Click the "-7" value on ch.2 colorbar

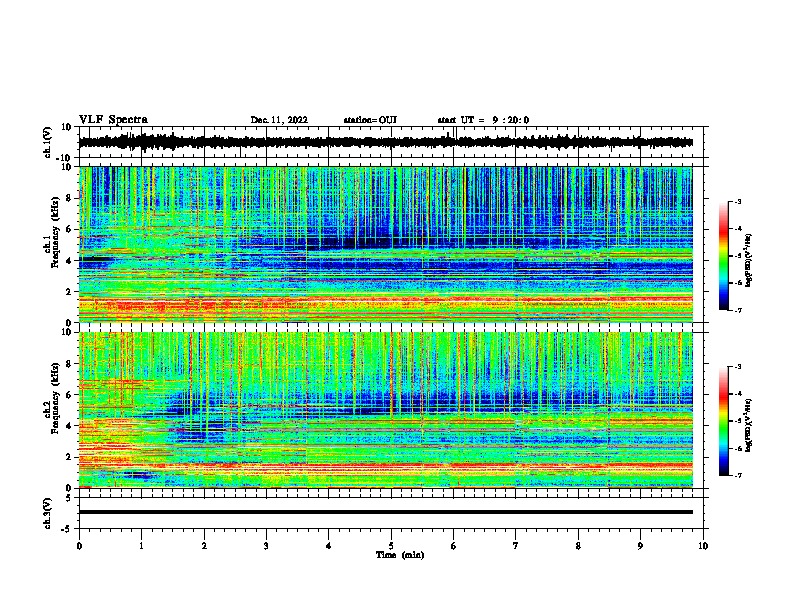737,475
